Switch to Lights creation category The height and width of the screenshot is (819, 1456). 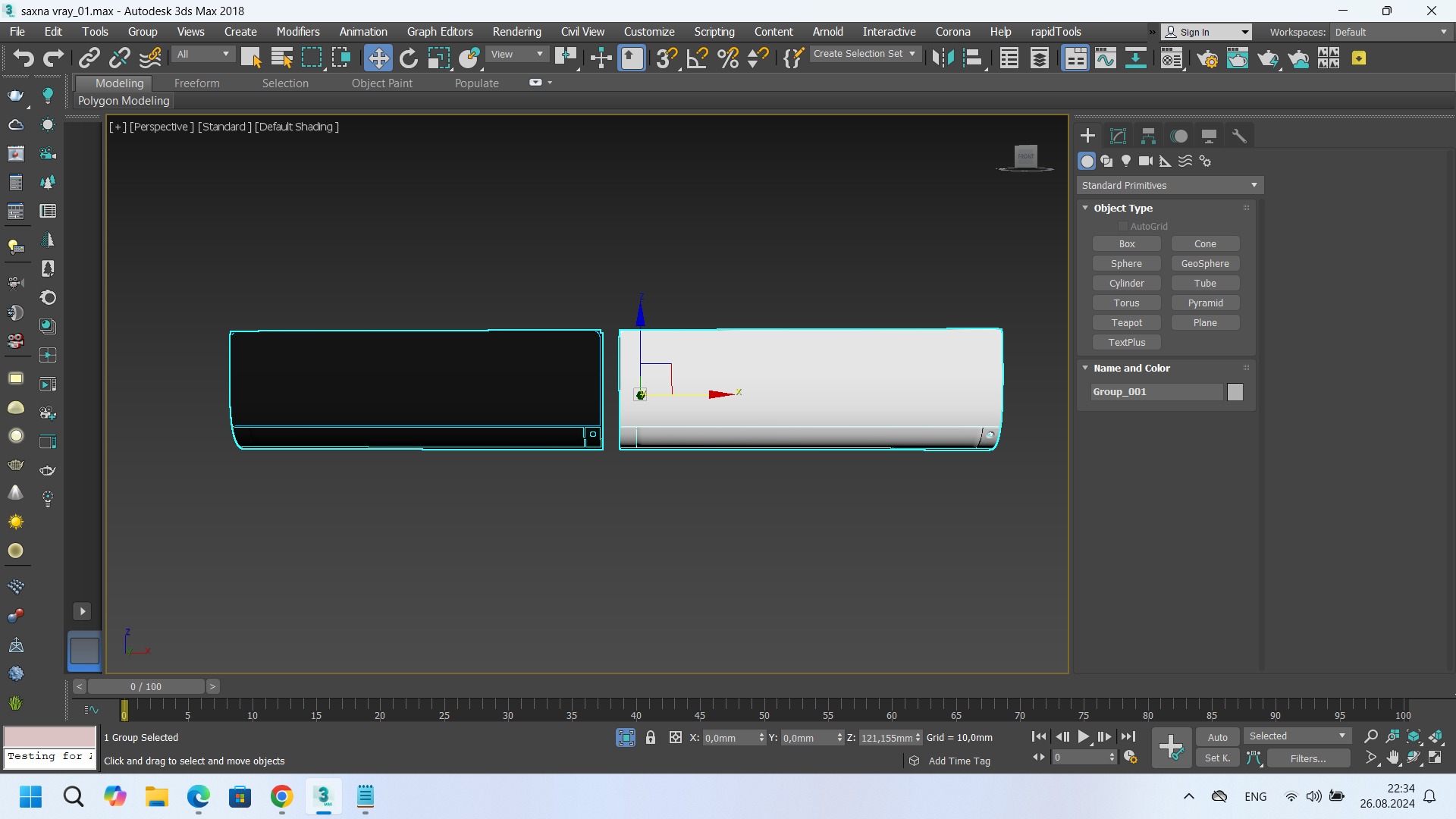1126,161
